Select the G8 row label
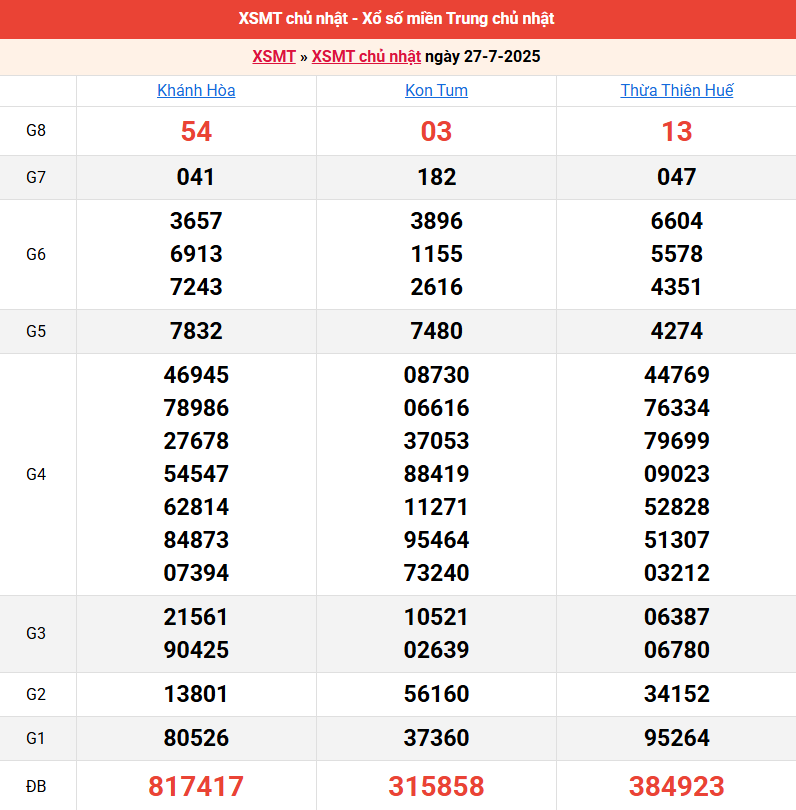This screenshot has width=796, height=810. click(36, 130)
